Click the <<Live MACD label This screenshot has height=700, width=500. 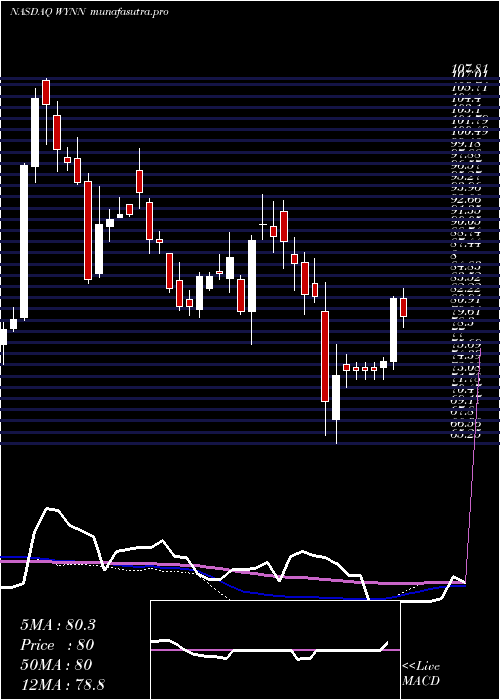[421, 674]
